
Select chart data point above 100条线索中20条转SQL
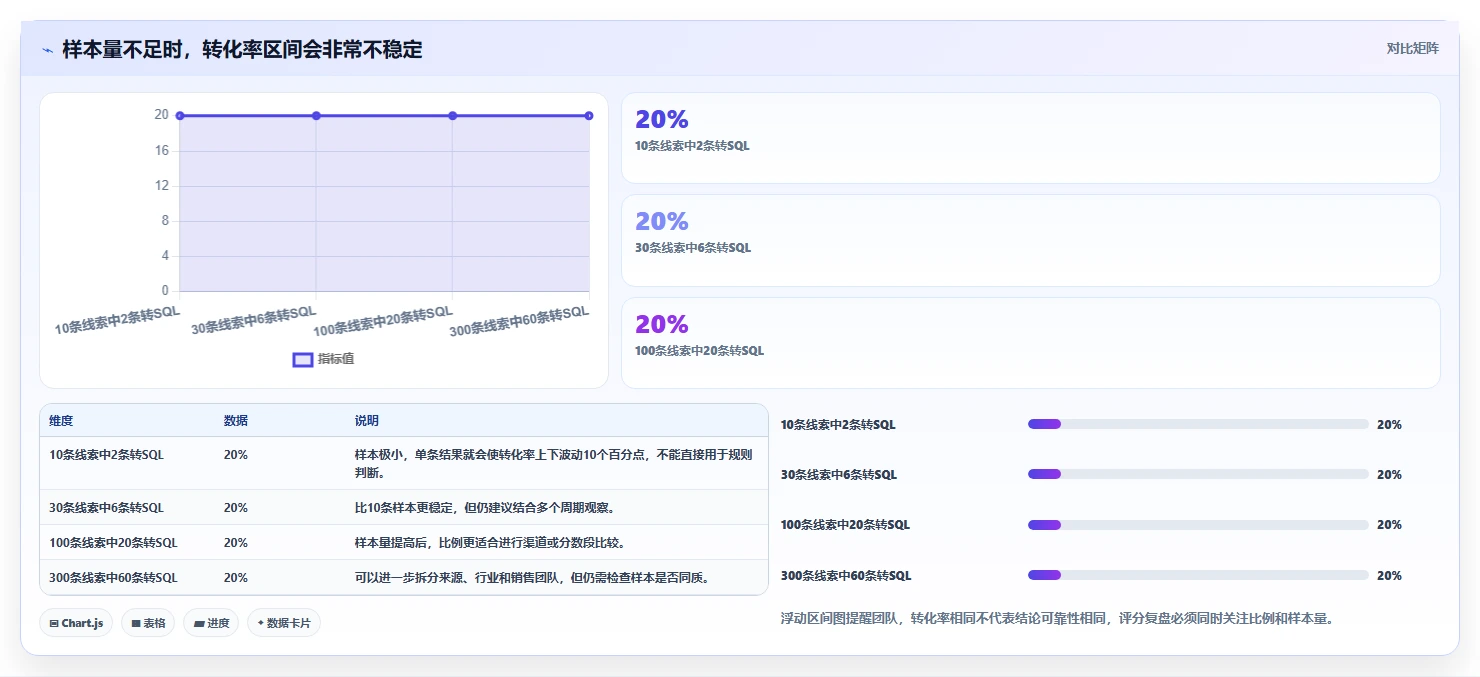[453, 116]
